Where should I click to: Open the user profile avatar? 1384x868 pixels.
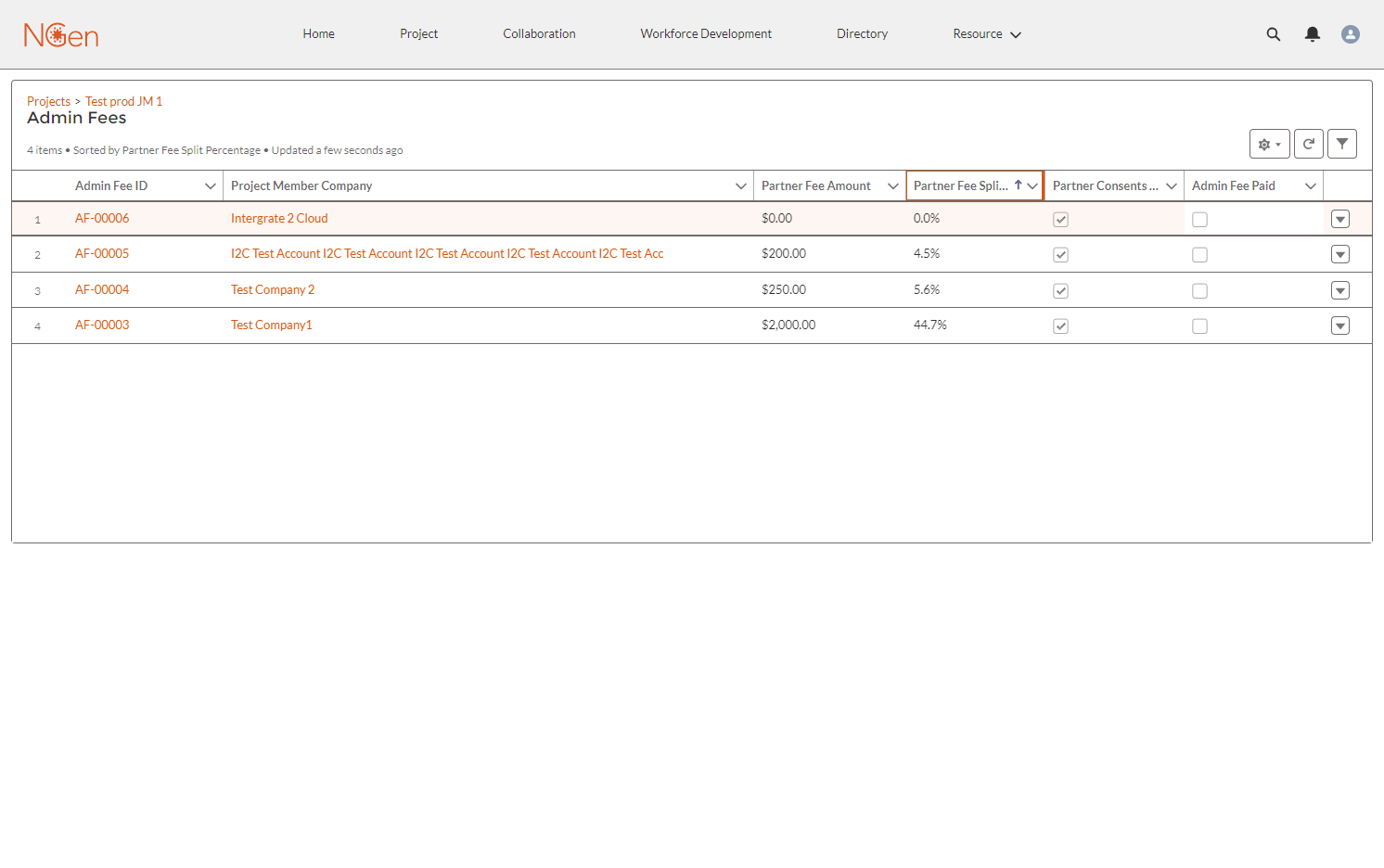pyautogui.click(x=1351, y=34)
